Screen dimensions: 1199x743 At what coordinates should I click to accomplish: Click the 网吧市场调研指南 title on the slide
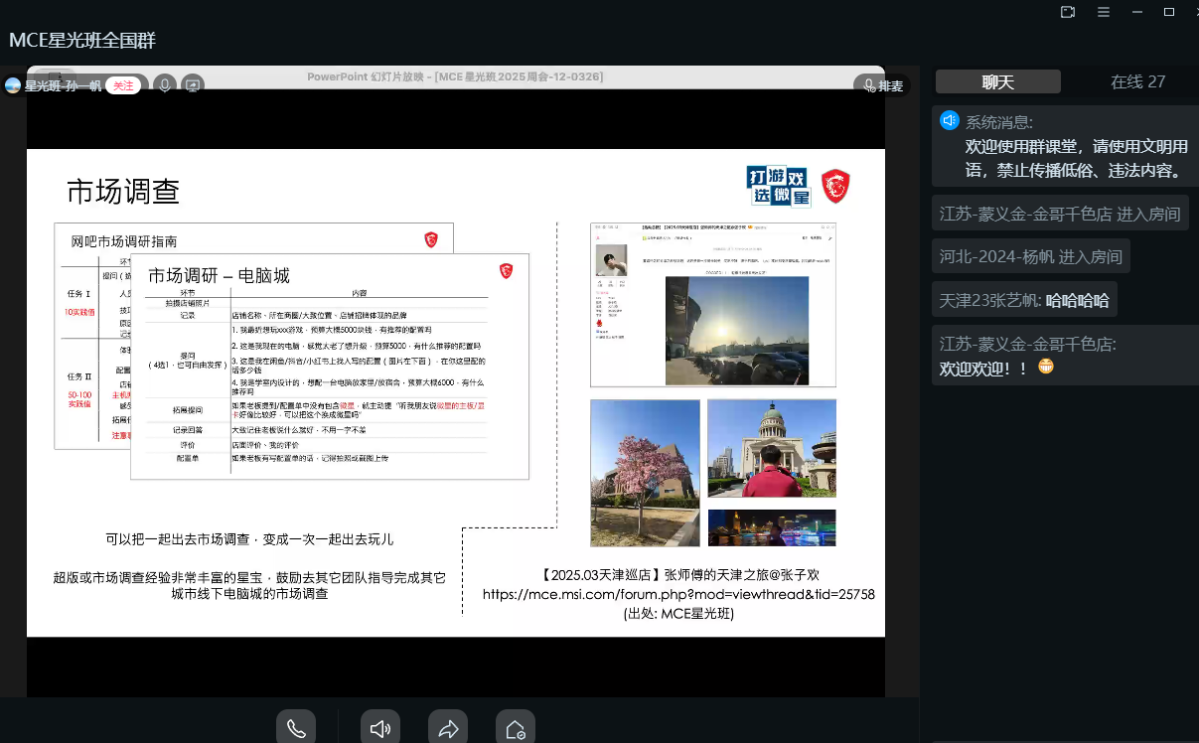(x=124, y=242)
